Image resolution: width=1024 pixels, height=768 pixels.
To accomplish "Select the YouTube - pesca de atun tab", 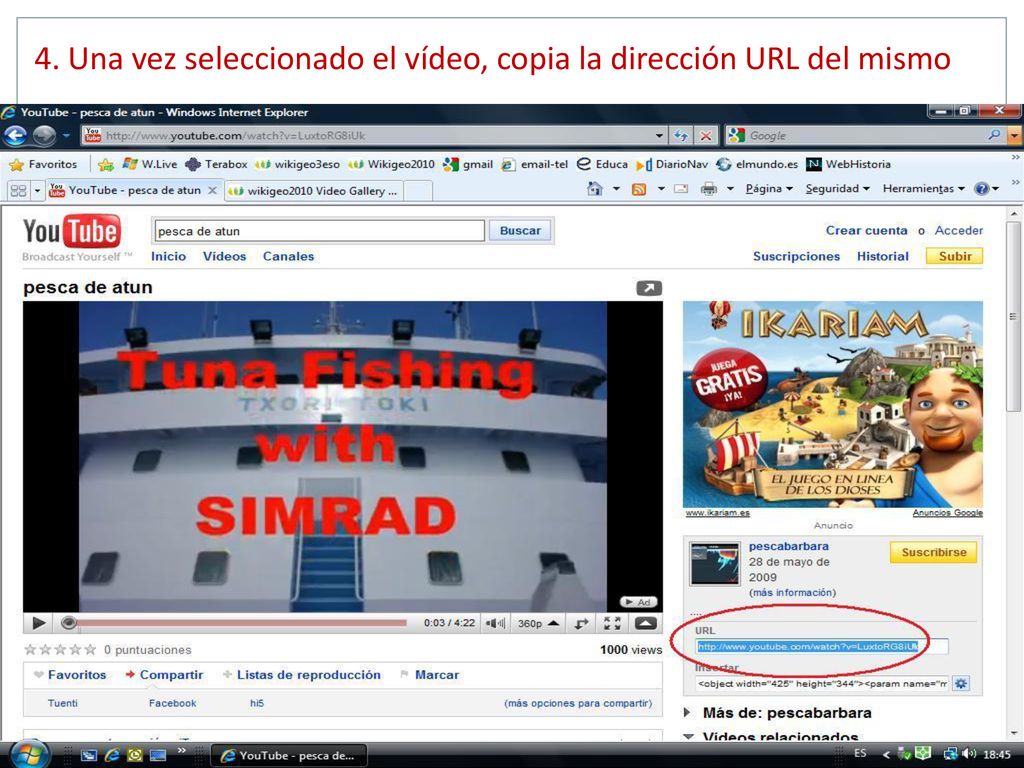I will pyautogui.click(x=134, y=190).
